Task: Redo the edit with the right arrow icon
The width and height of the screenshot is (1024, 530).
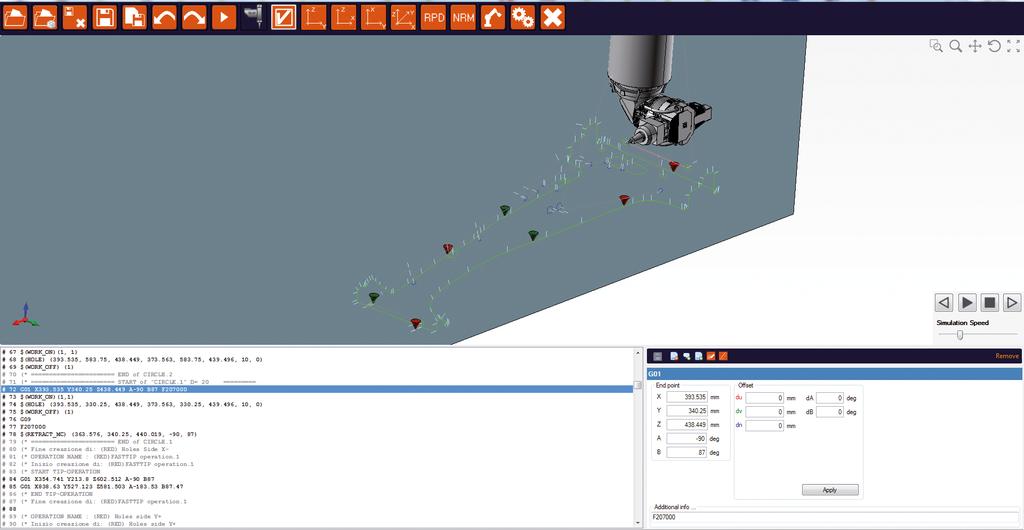Action: (x=194, y=18)
